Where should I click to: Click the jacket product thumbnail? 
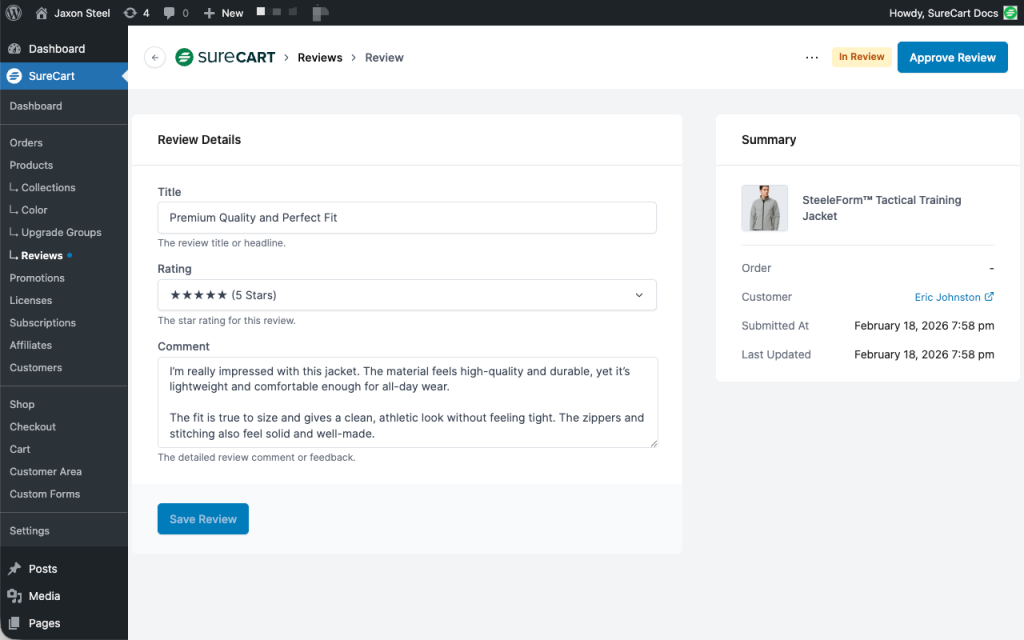(764, 208)
